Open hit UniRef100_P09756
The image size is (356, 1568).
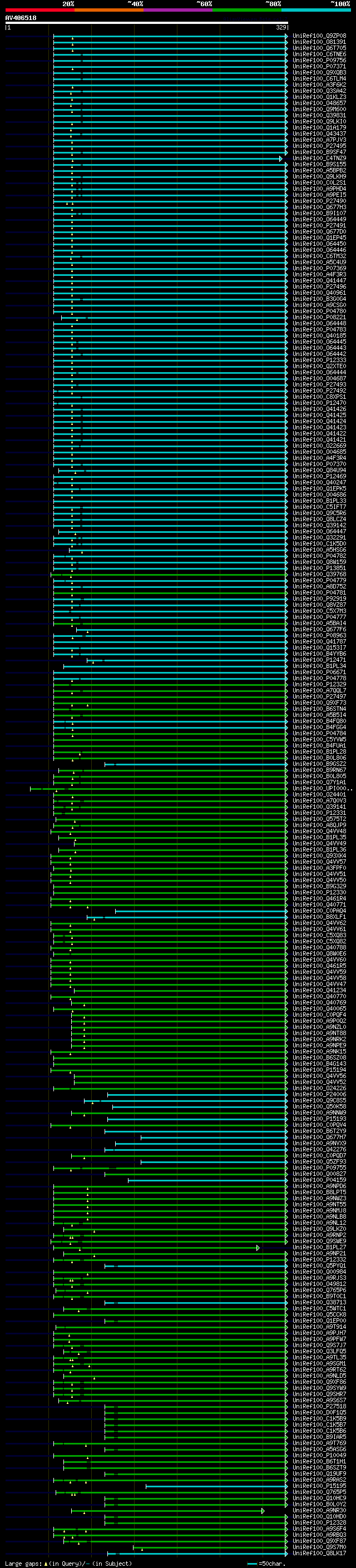(319, 60)
